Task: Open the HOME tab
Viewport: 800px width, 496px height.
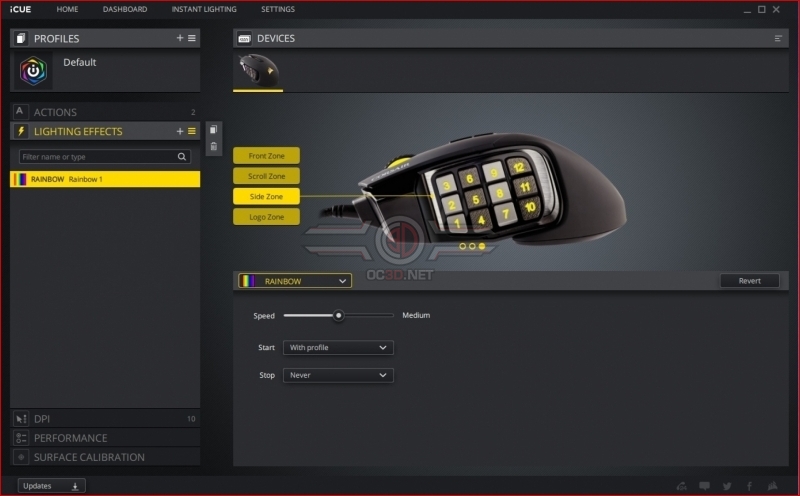Action: [x=67, y=9]
